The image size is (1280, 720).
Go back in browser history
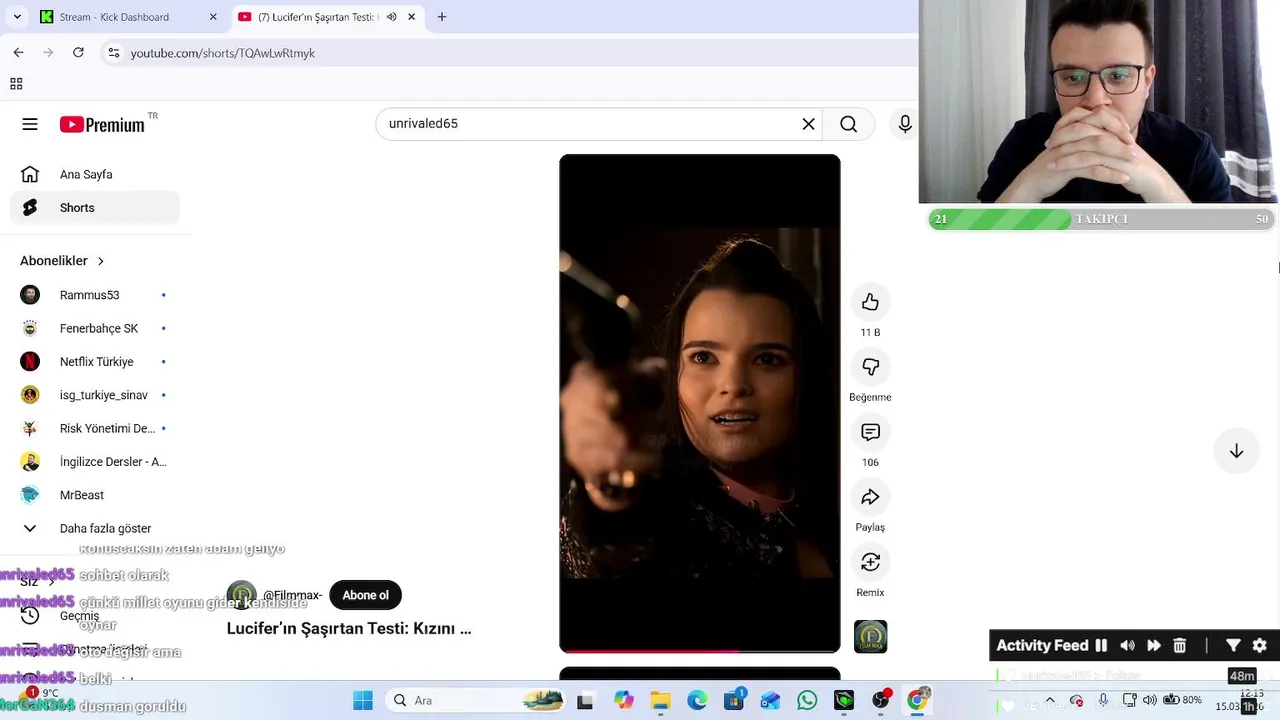point(18,52)
